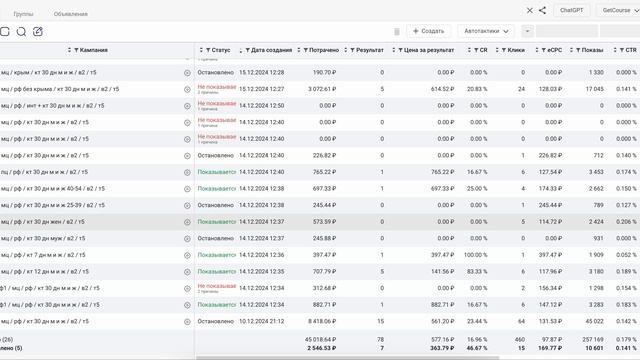Click sort arrows on Потрачено column

coord(299,50)
